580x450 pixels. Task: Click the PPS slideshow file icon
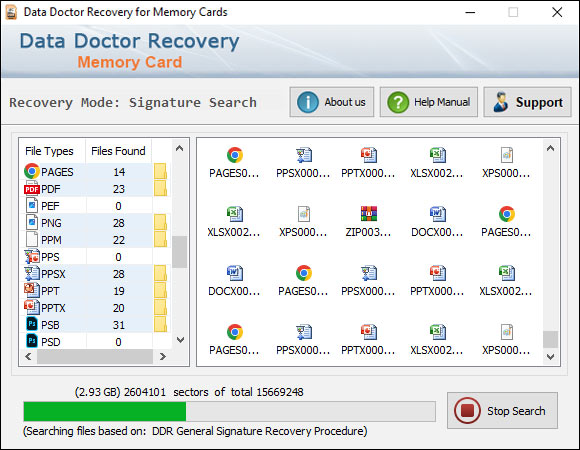click(x=32, y=257)
